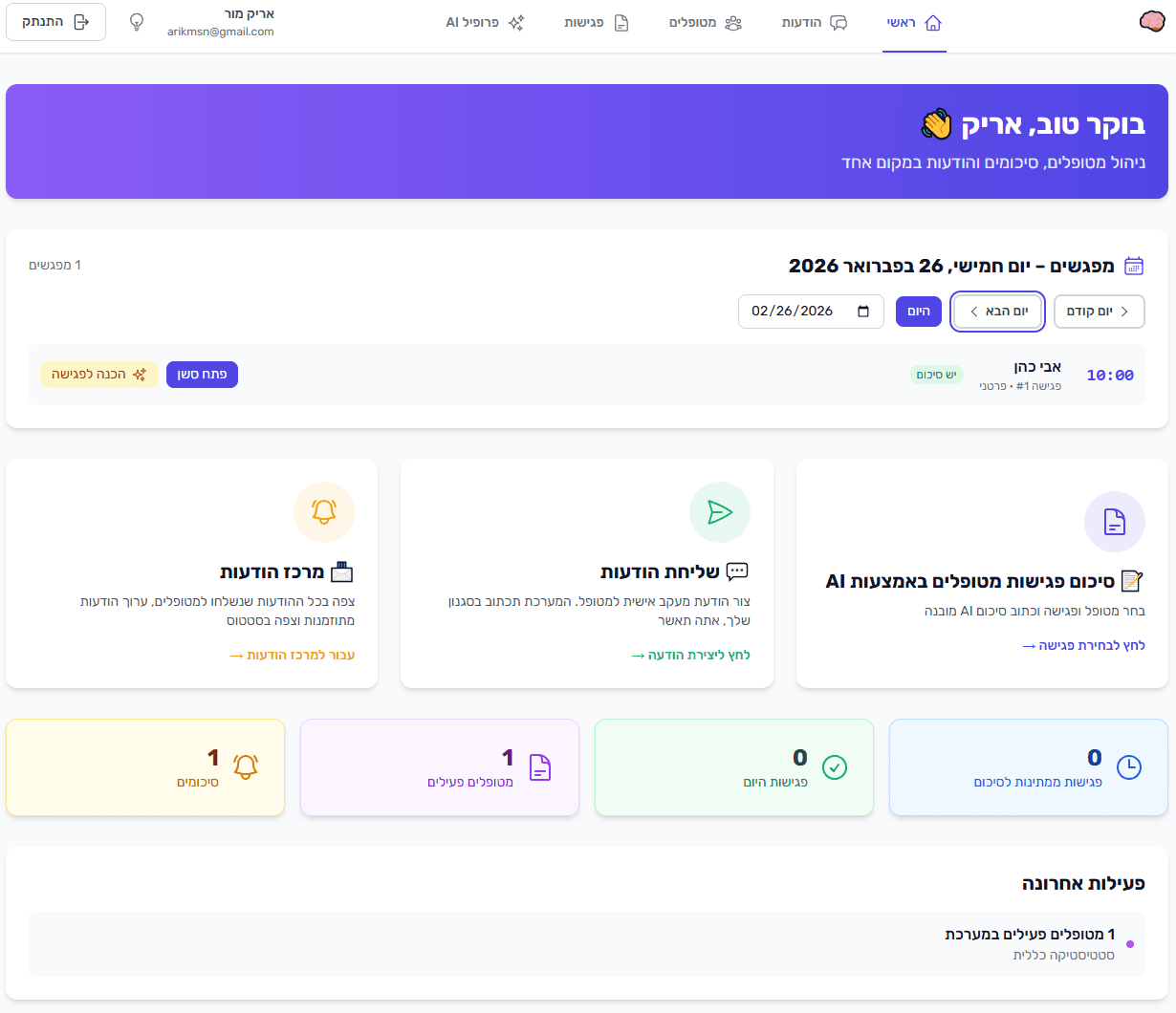
Task: Go to the מטופלים patients tab
Action: pos(705,23)
